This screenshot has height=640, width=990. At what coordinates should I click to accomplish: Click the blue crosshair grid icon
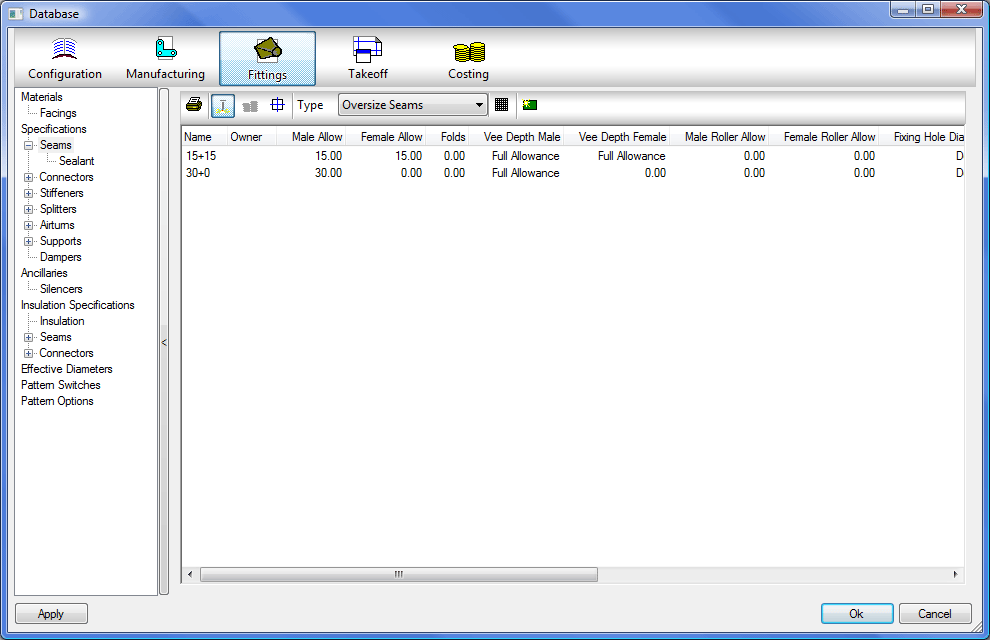tap(277, 105)
